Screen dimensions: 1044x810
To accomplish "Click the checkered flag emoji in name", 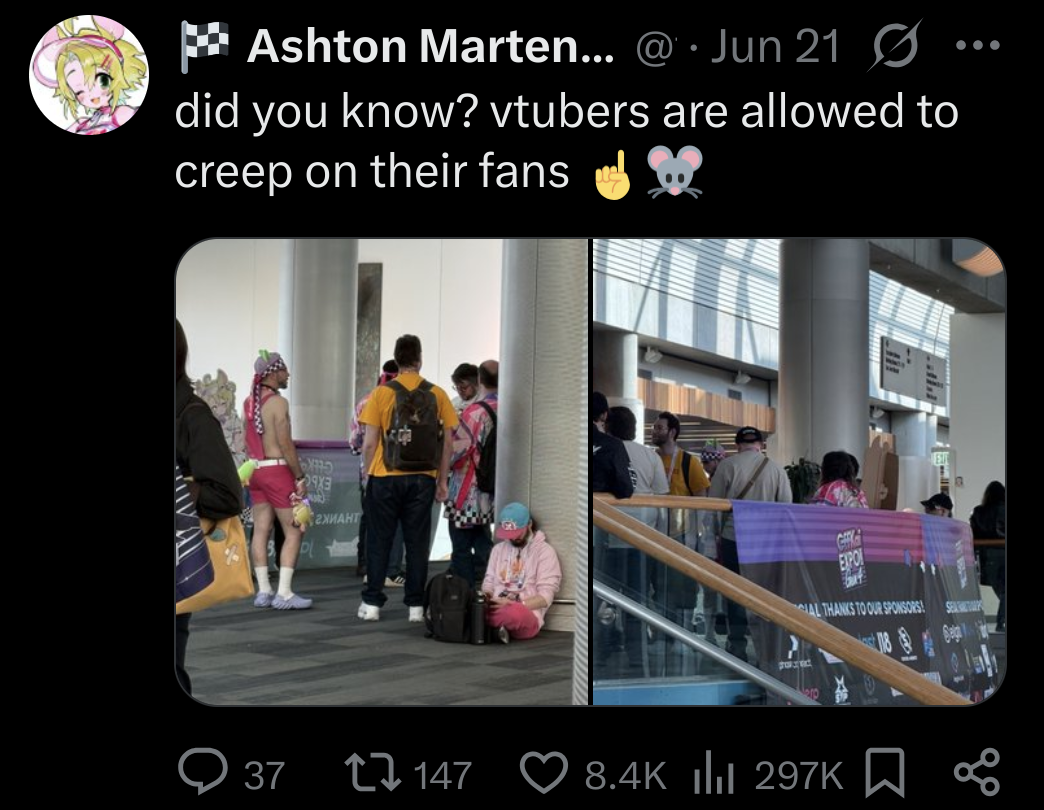I will pyautogui.click(x=204, y=45).
